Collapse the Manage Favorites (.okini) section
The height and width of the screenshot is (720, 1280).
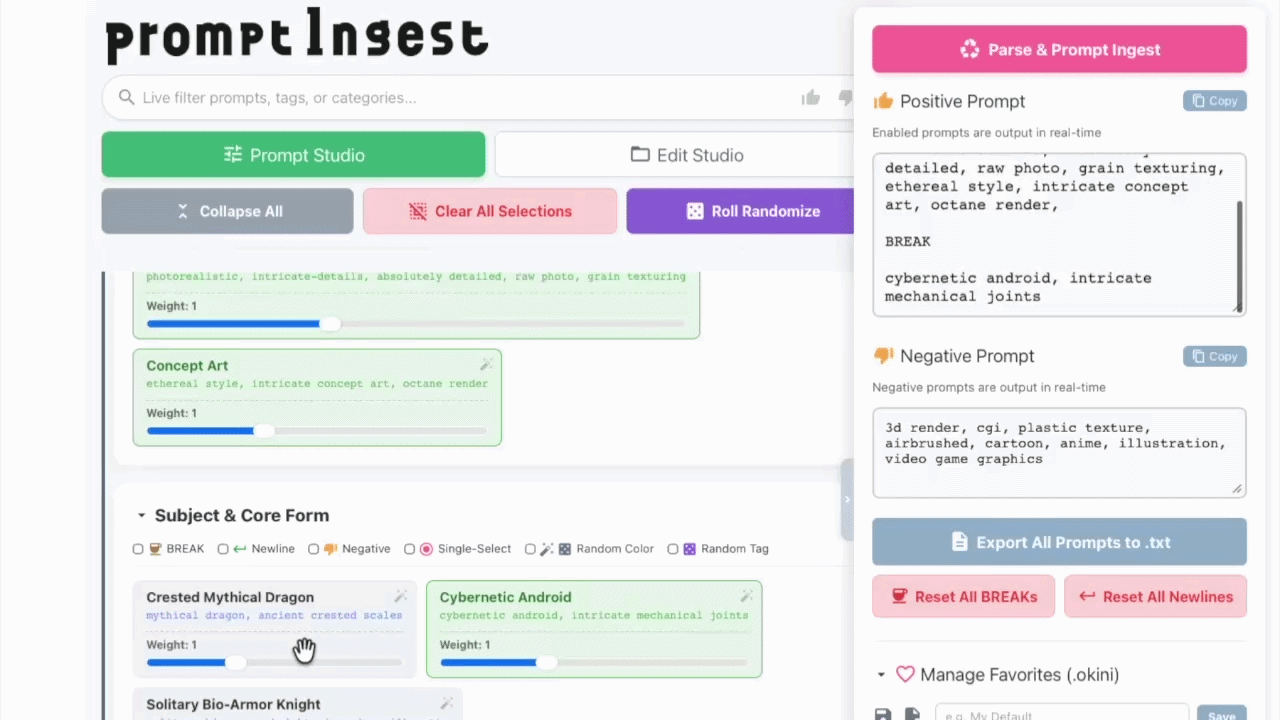(x=881, y=675)
